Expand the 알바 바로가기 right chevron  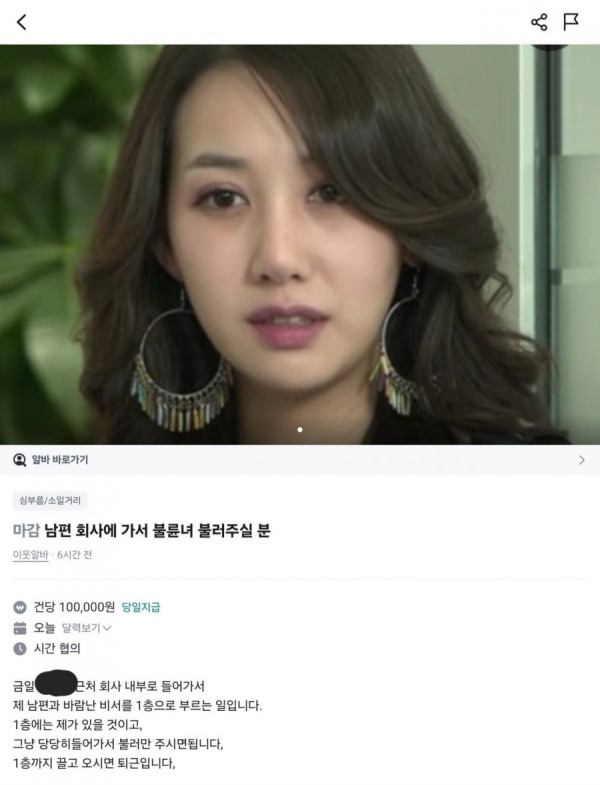tap(581, 460)
